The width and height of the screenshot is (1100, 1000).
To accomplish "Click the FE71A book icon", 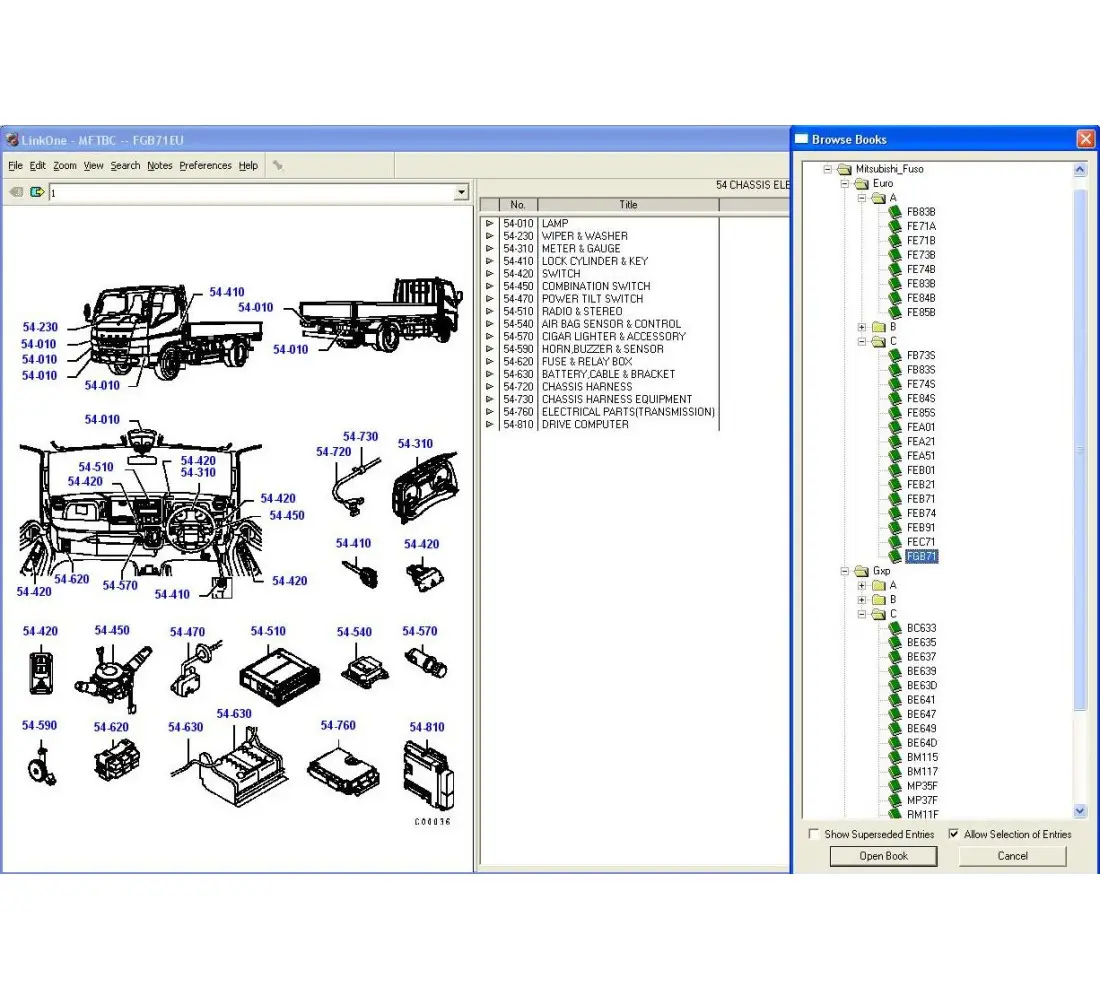I will 895,226.
